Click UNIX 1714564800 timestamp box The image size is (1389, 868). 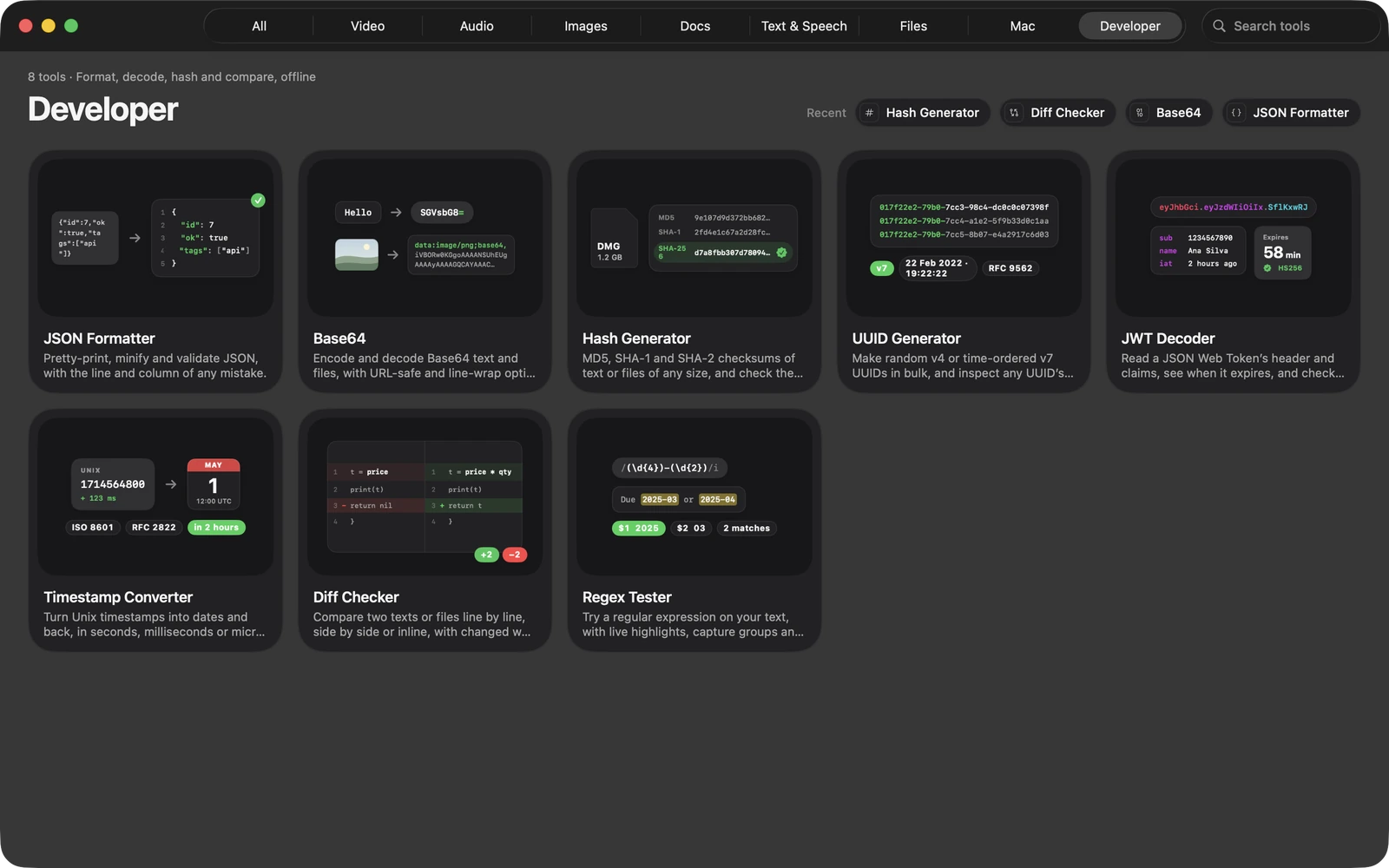point(113,484)
